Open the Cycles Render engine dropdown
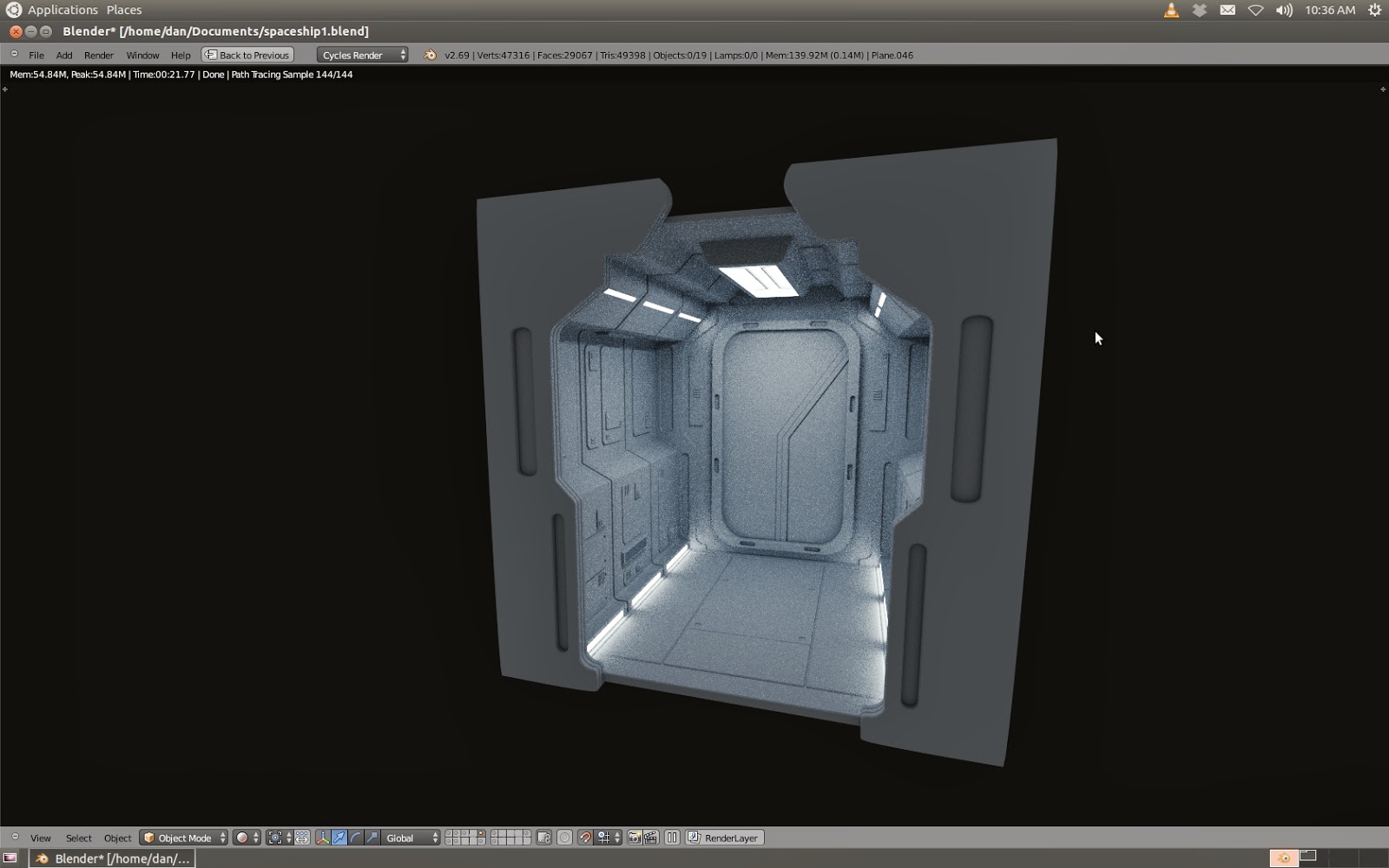Image resolution: width=1389 pixels, height=868 pixels. 362,55
